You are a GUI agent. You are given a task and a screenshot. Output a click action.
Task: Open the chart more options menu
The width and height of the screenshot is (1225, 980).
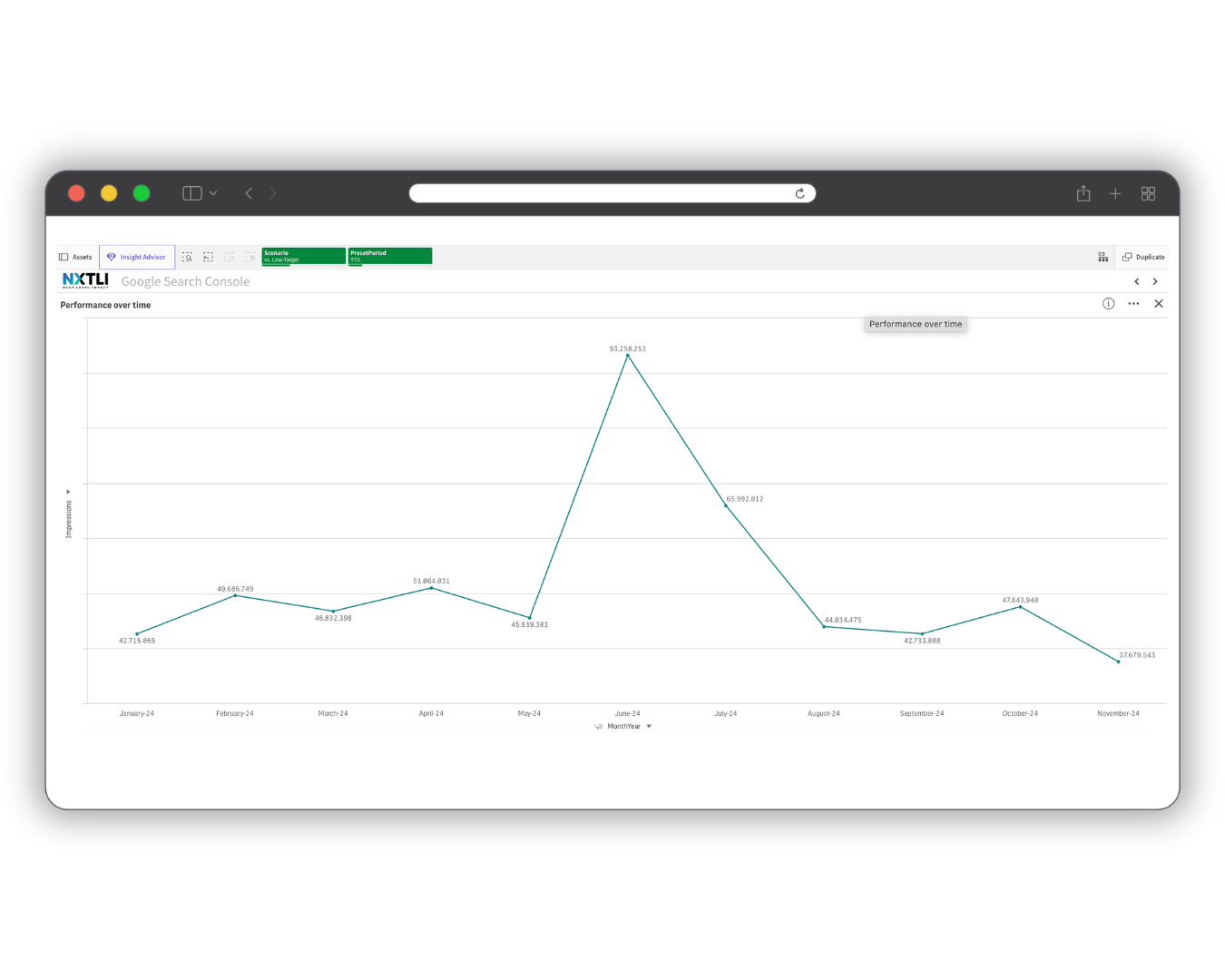click(1133, 304)
